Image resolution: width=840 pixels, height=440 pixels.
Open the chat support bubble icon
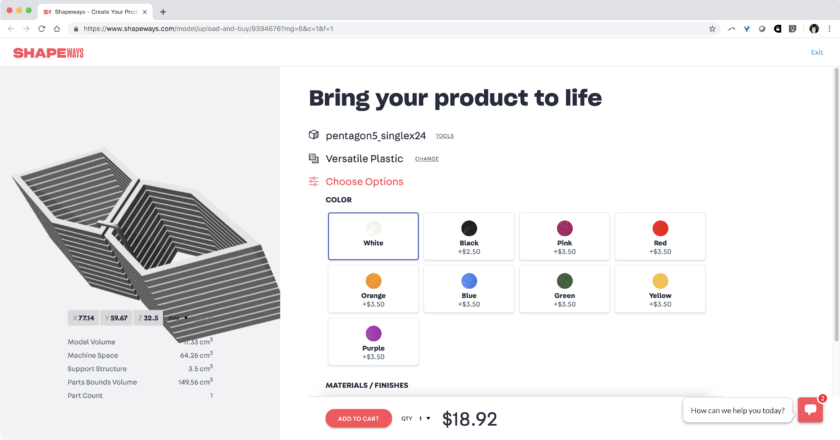click(809, 410)
